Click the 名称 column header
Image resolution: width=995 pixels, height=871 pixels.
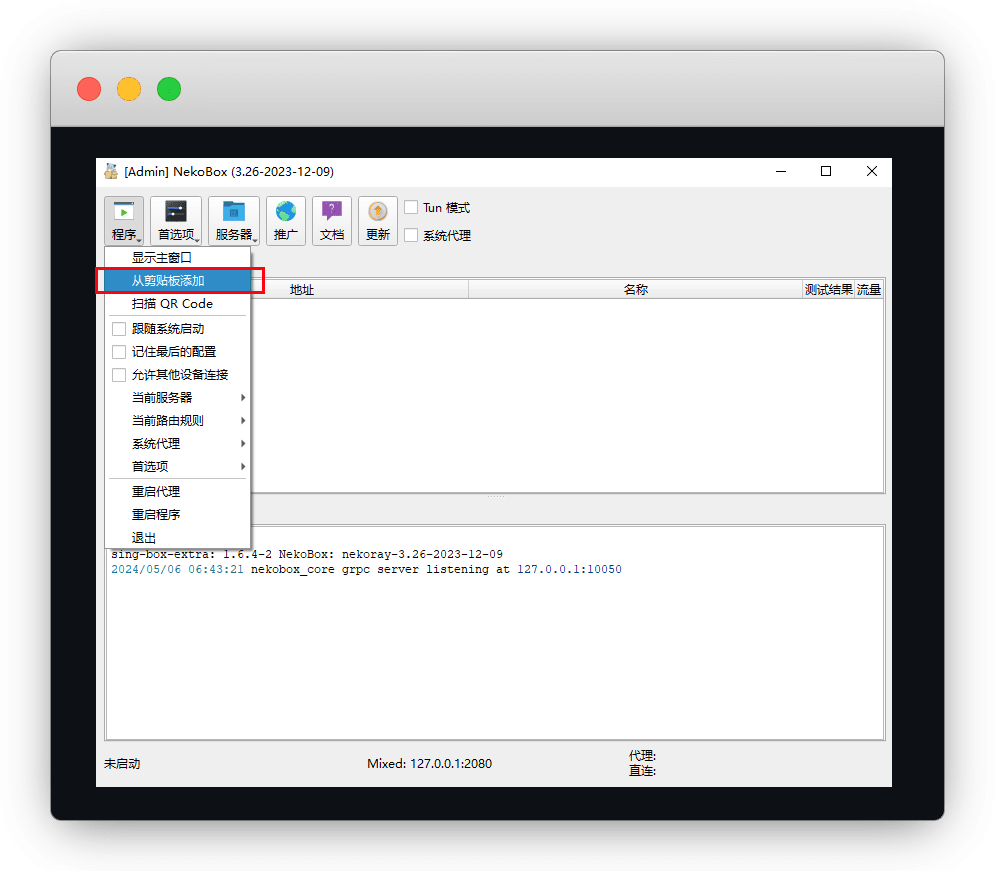coord(635,290)
